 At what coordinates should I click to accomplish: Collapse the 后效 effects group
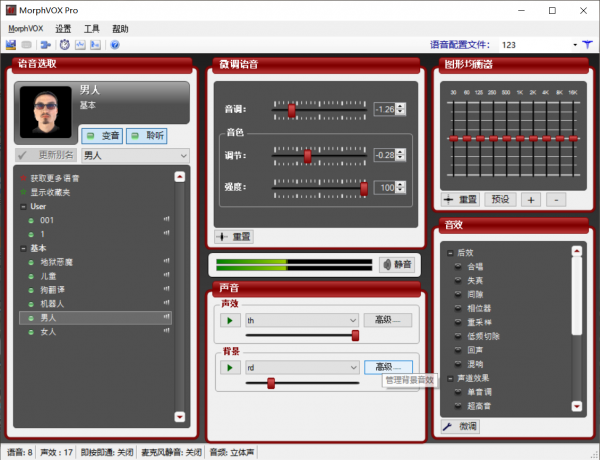coord(450,253)
